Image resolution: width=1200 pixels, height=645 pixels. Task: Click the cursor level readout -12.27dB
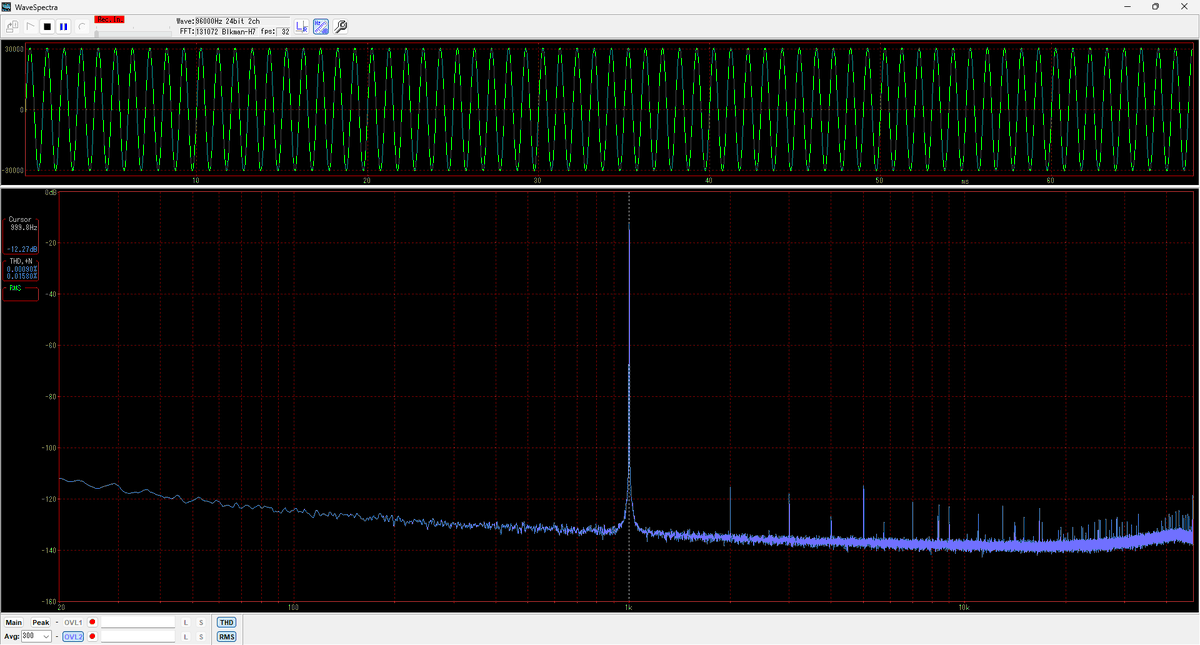coord(22,249)
